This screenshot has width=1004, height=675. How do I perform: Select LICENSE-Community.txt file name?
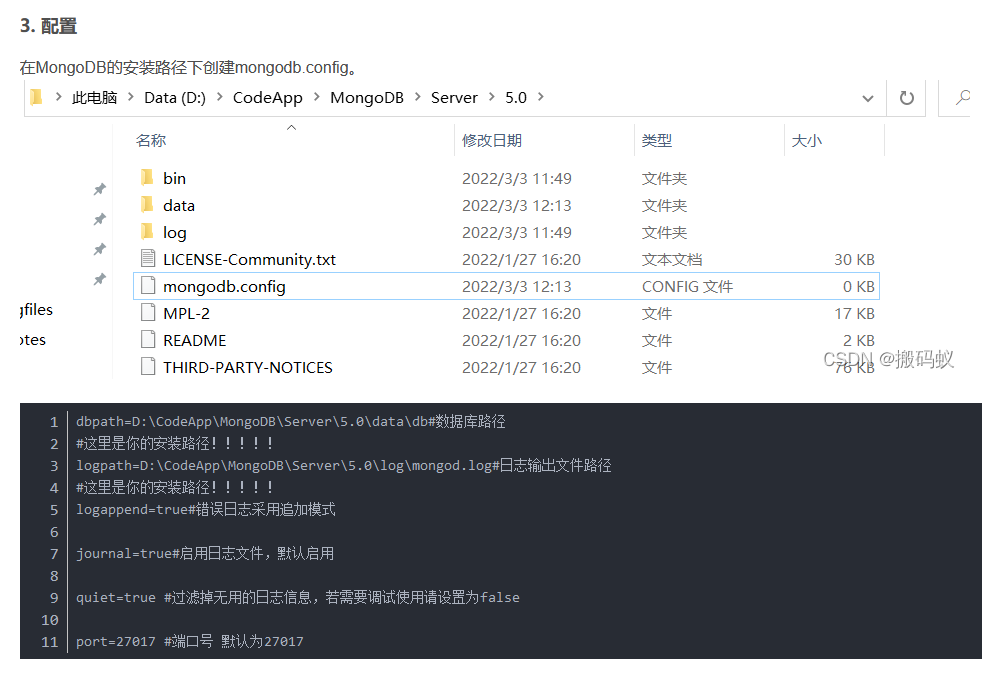point(249,259)
